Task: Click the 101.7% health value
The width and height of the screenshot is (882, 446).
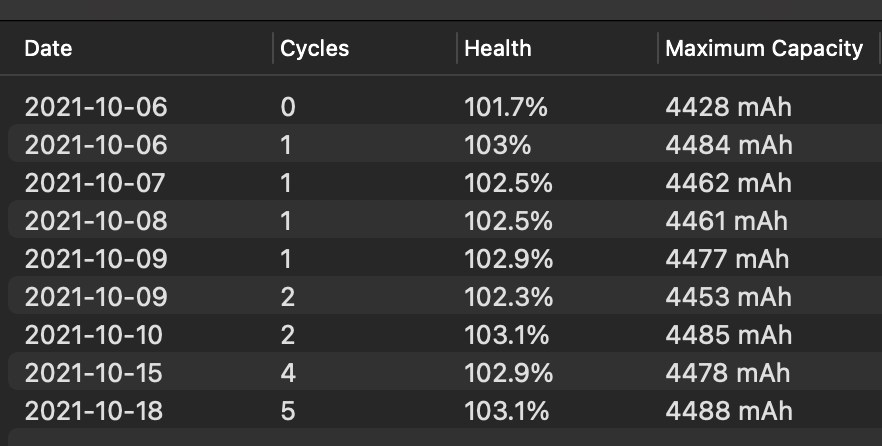Action: [506, 107]
